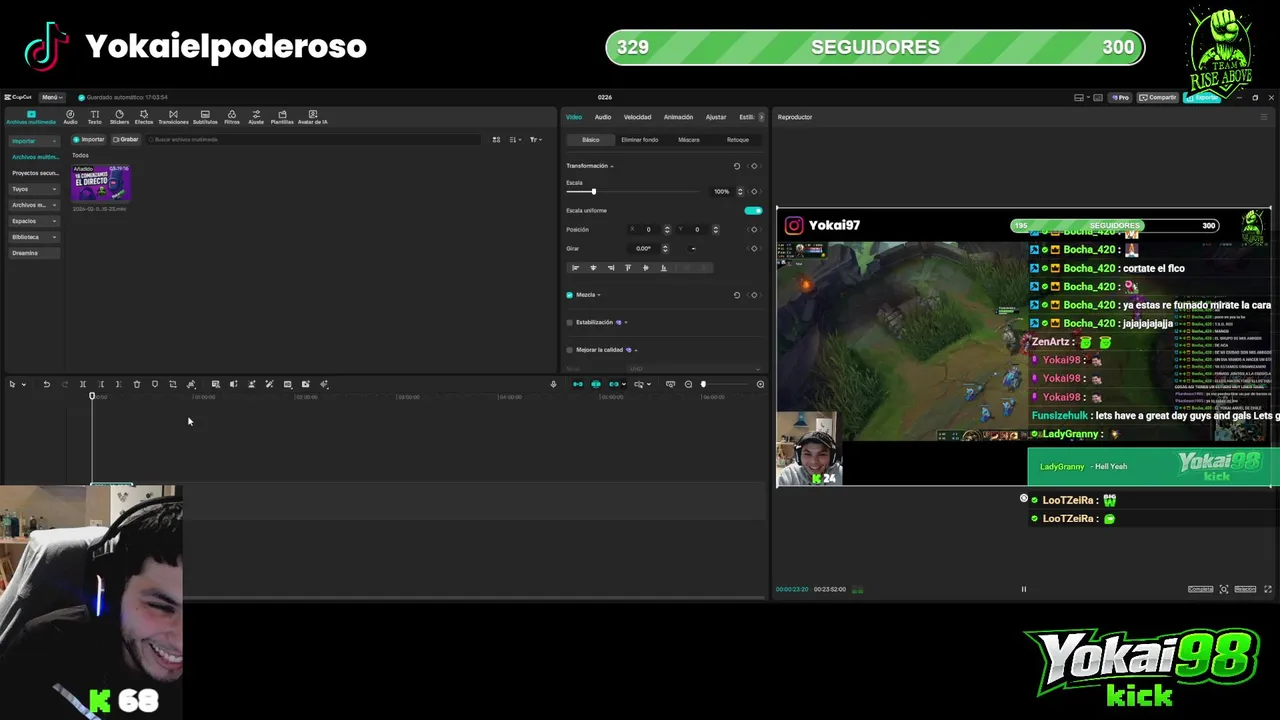Image resolution: width=1280 pixels, height=720 pixels.
Task: Expand the Tuyos sidebar section
Action: pos(54,189)
